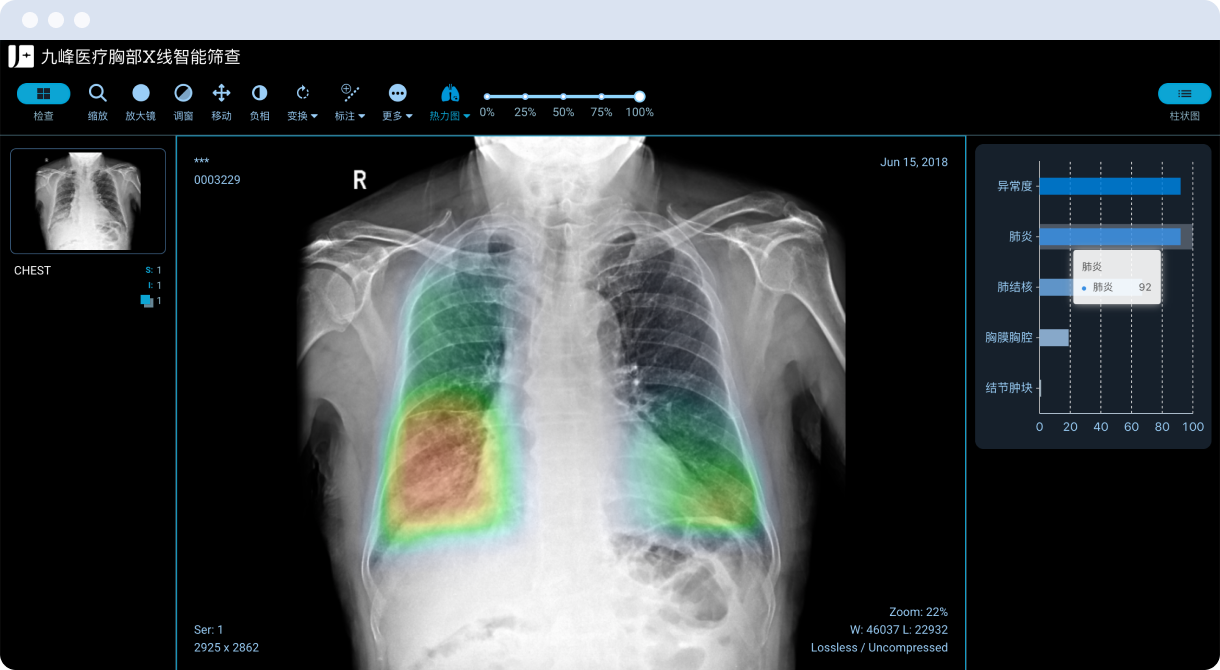Image resolution: width=1220 pixels, height=670 pixels.
Task: Click the image stack count icon
Action: 147,301
